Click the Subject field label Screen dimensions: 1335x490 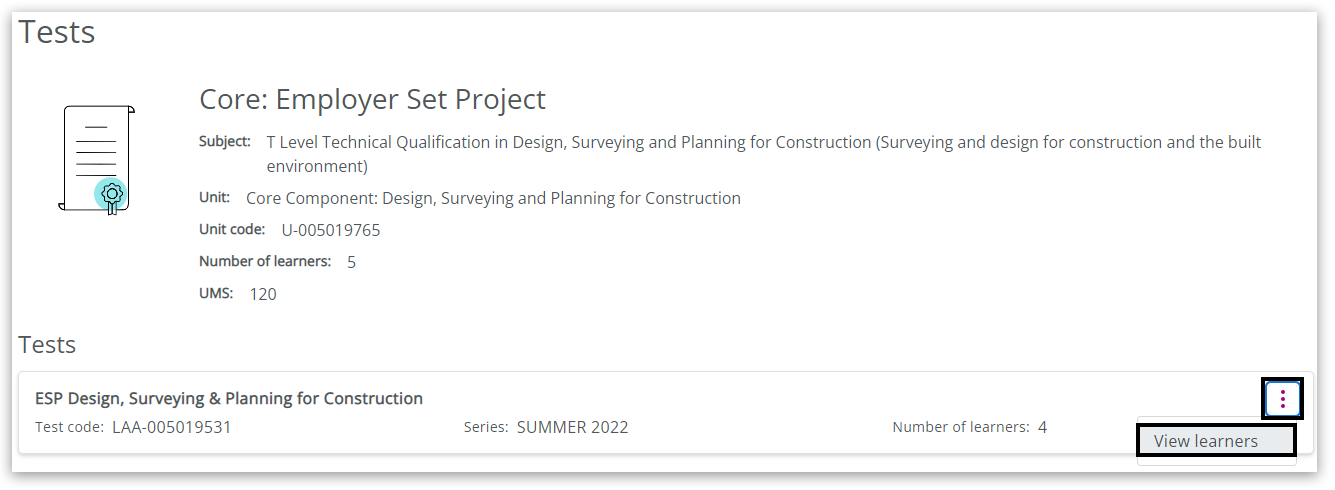tap(224, 141)
